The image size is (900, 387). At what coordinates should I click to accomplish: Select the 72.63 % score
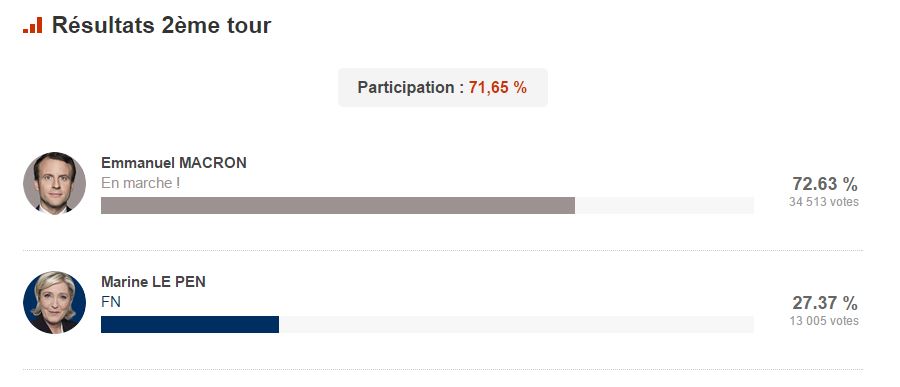coord(825,184)
